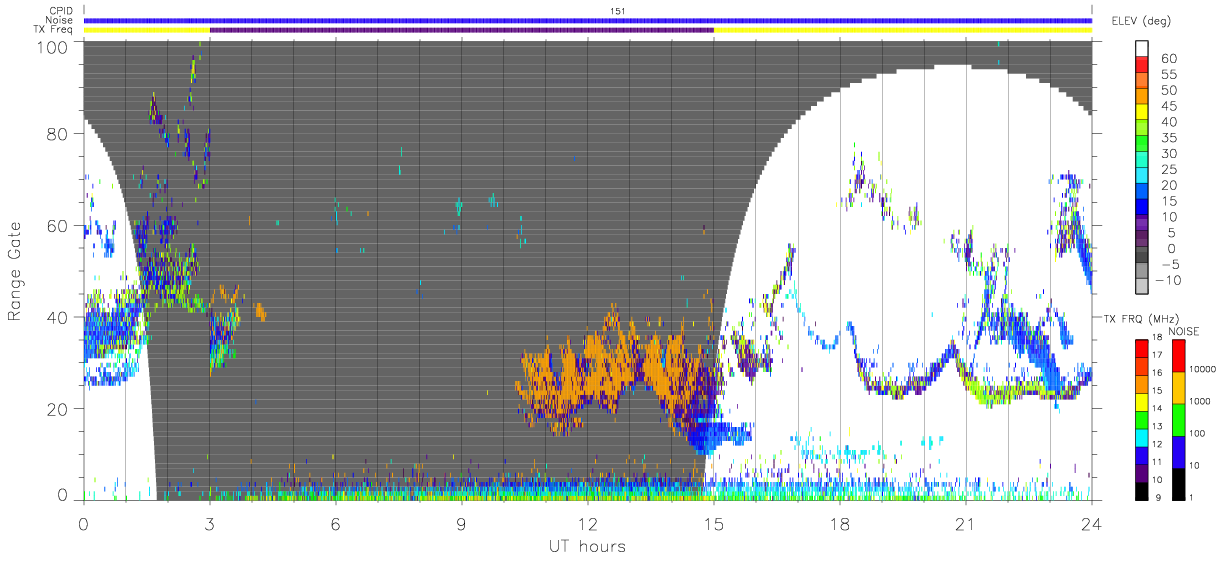Pick the cyan 25-30 segment of ELEV color bar

(x=1142, y=161)
